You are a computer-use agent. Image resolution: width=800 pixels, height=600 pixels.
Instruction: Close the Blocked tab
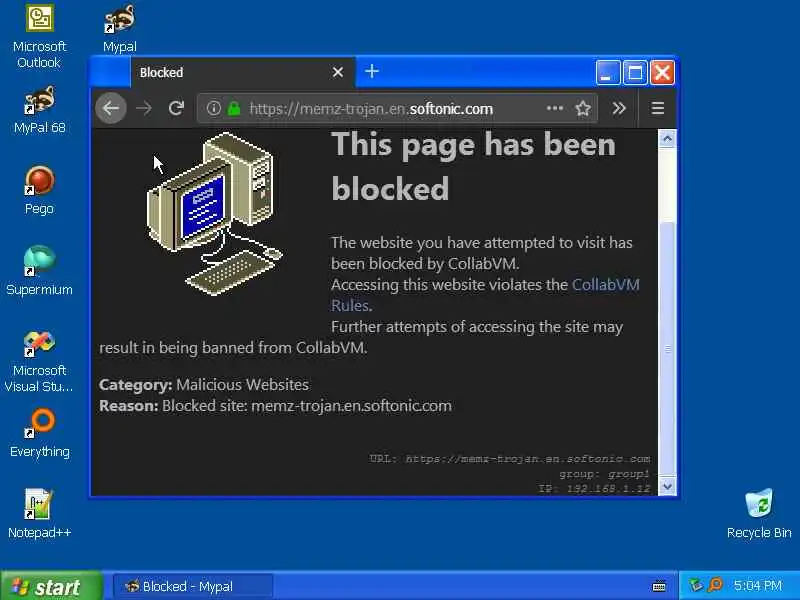338,72
